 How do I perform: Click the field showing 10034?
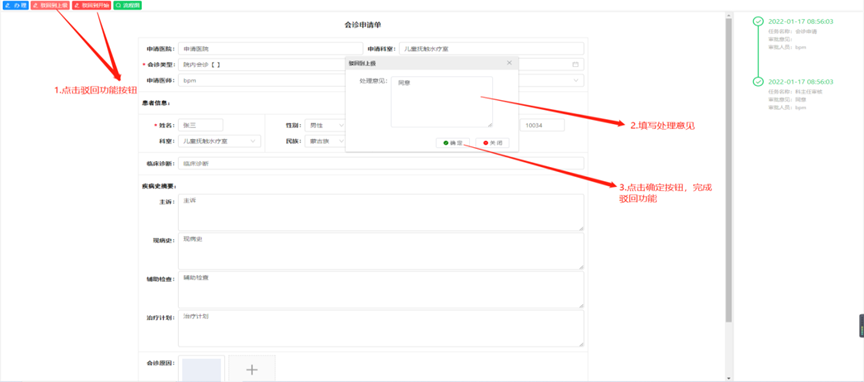click(x=542, y=125)
